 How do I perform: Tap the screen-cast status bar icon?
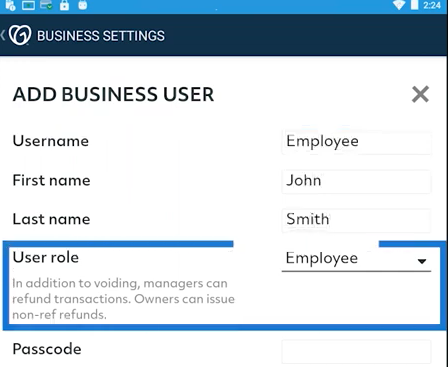[x=28, y=5]
